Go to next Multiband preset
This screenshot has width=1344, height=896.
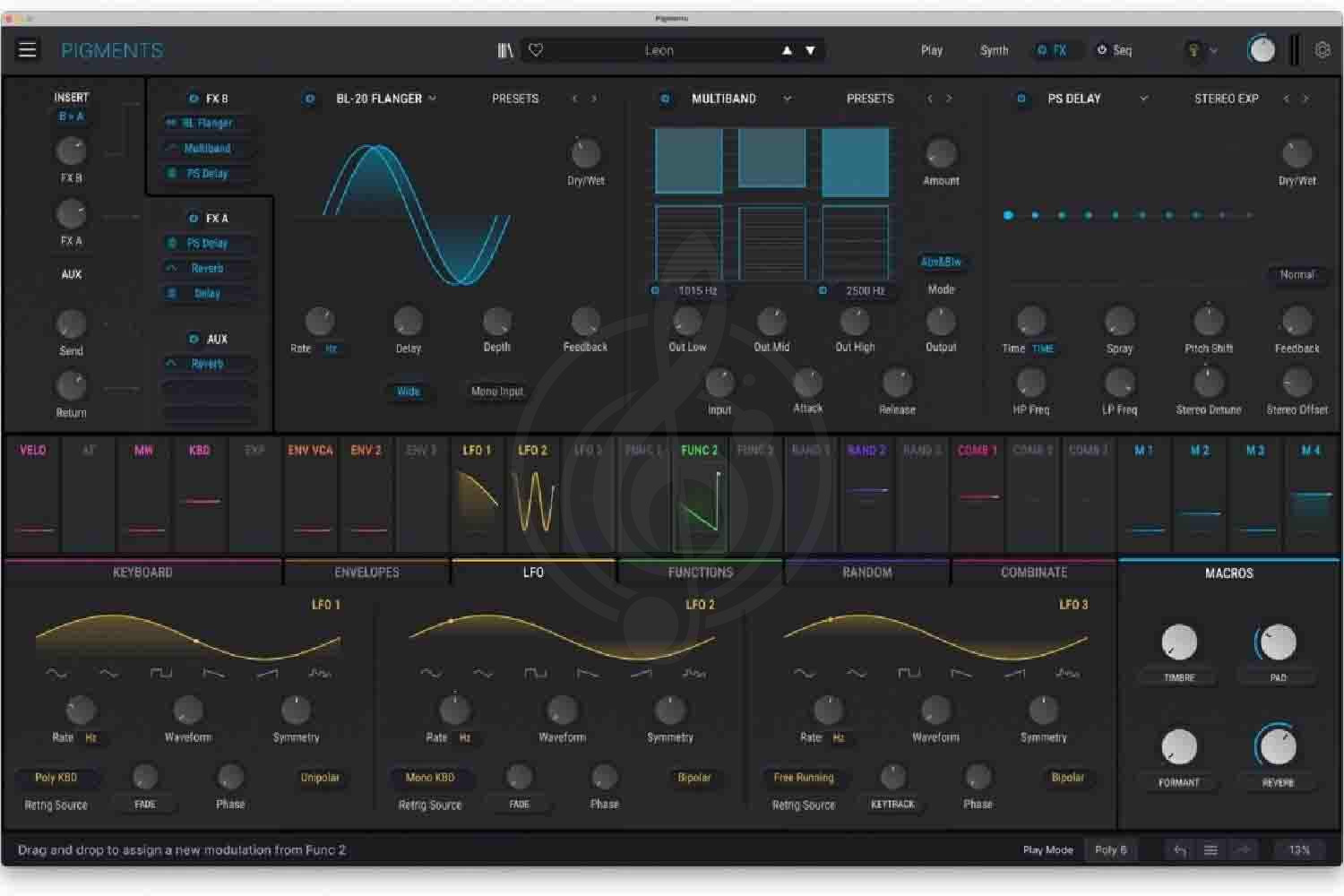[949, 99]
